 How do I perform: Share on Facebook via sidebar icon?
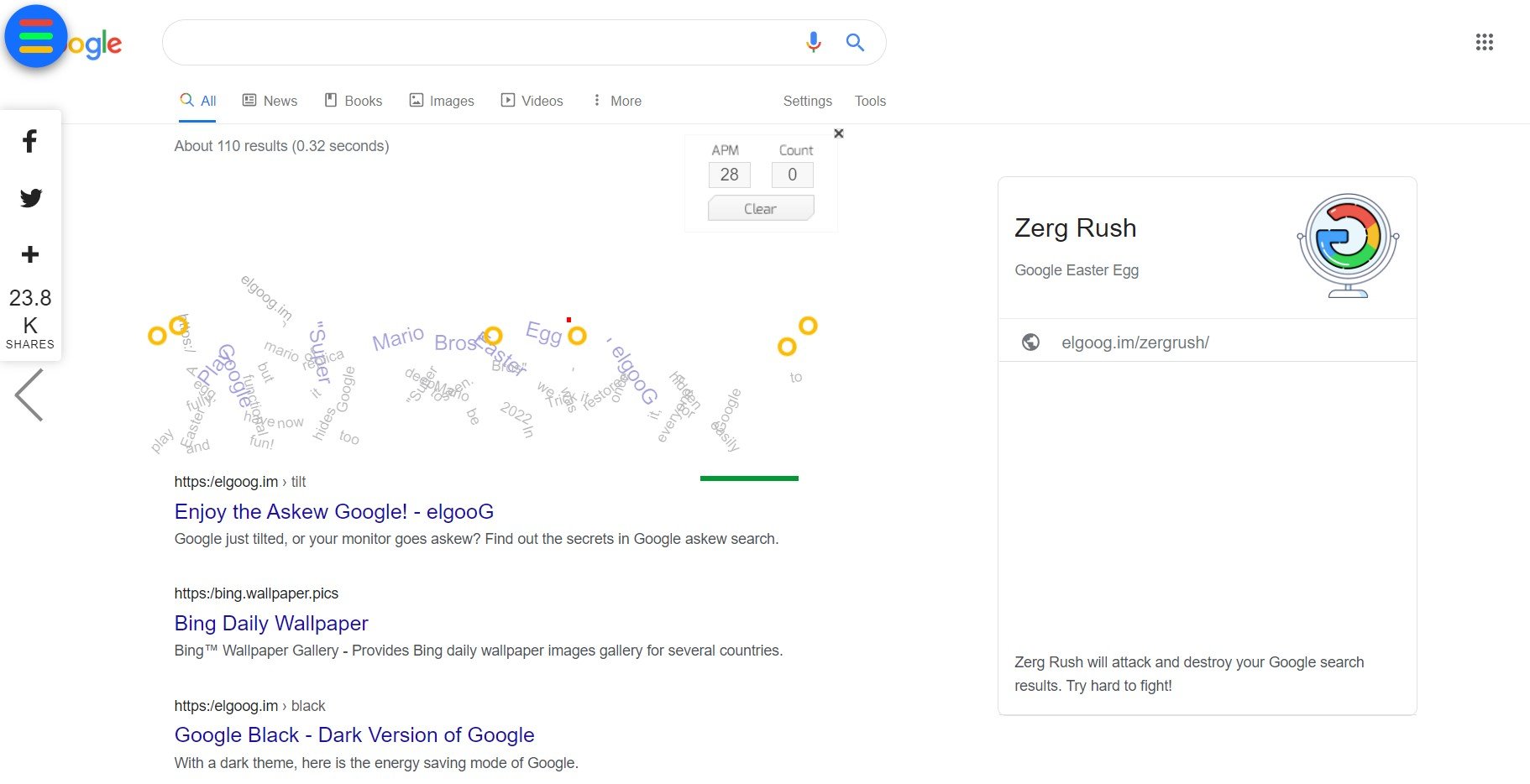click(30, 141)
